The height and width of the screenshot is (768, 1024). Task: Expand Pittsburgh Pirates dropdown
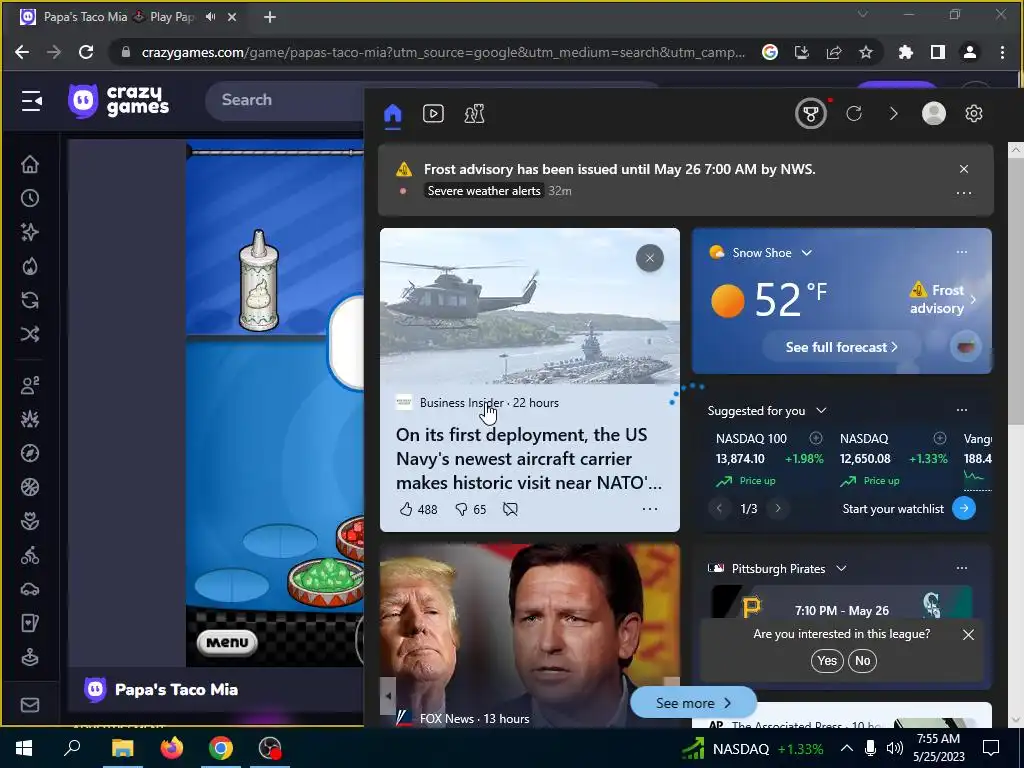click(x=842, y=569)
